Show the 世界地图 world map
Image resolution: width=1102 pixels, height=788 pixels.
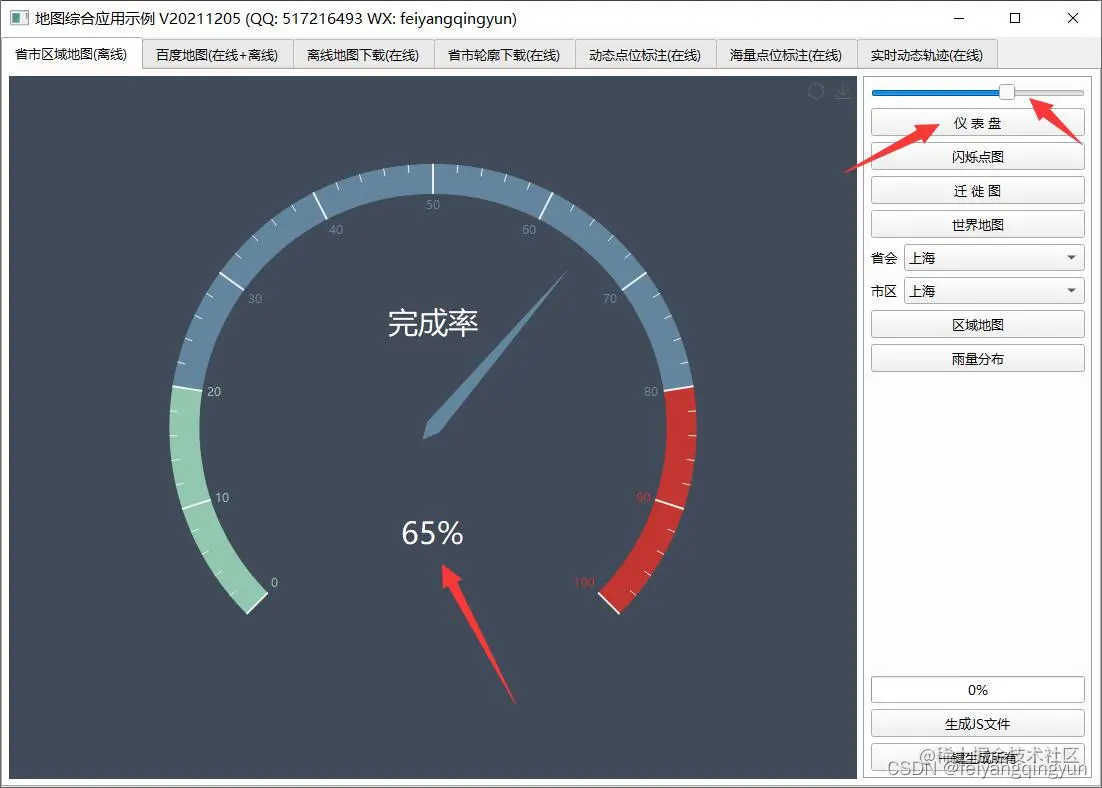[977, 224]
